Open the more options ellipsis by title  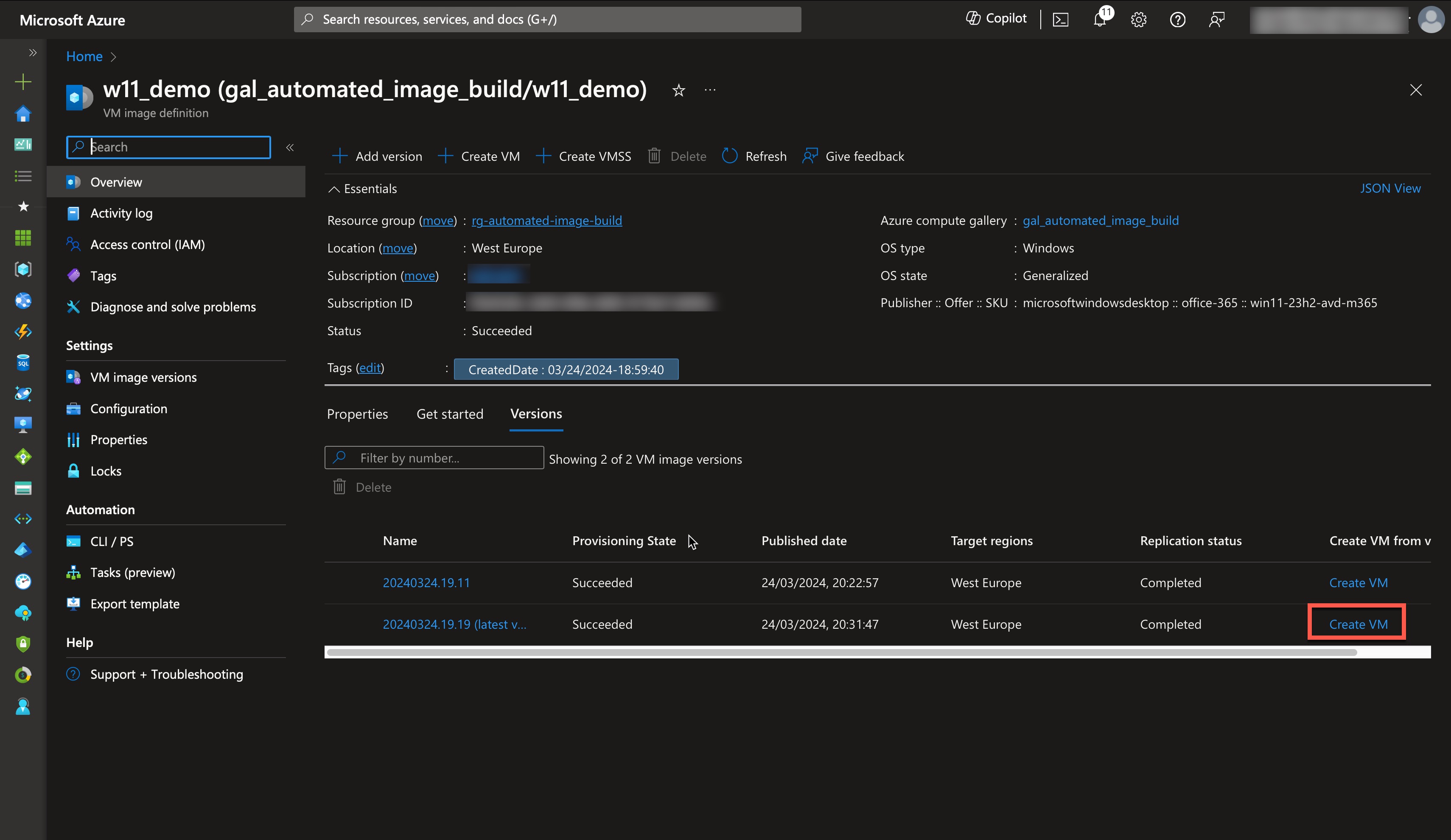pyautogui.click(x=710, y=90)
